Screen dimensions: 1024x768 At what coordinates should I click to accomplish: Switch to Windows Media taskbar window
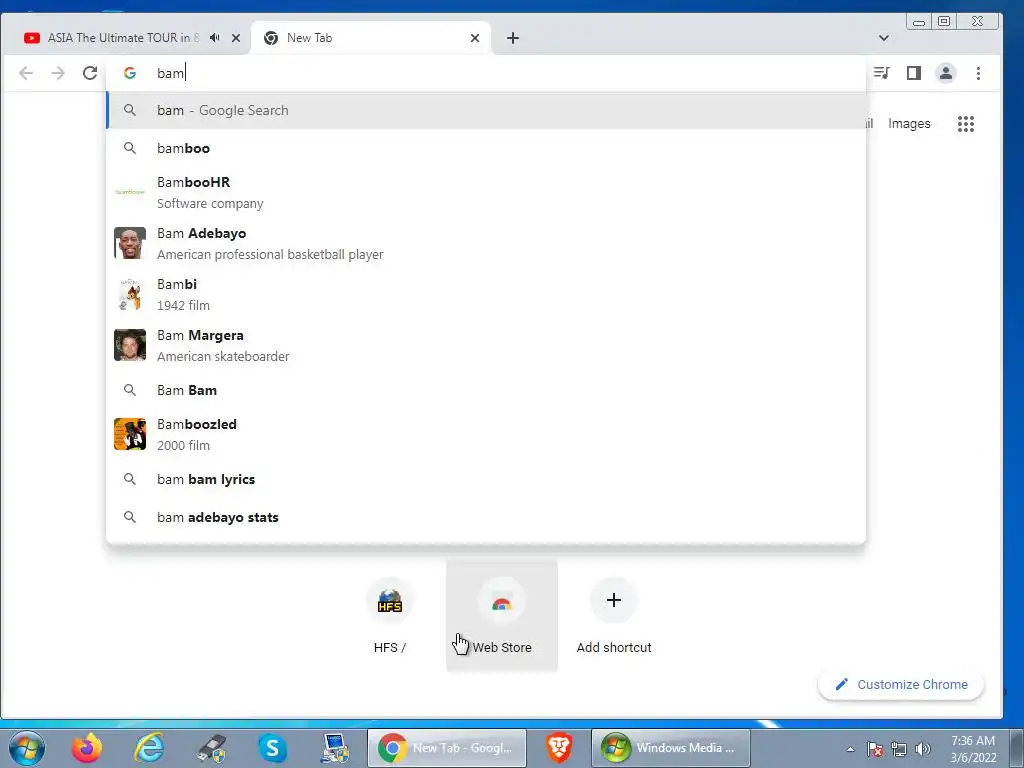click(x=671, y=748)
